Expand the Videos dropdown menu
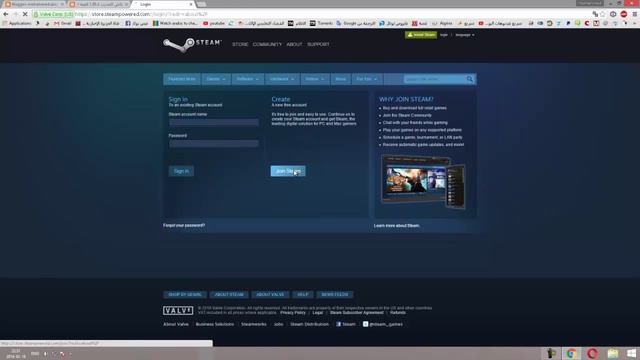Viewport: 640px width, 360px height. pos(315,79)
